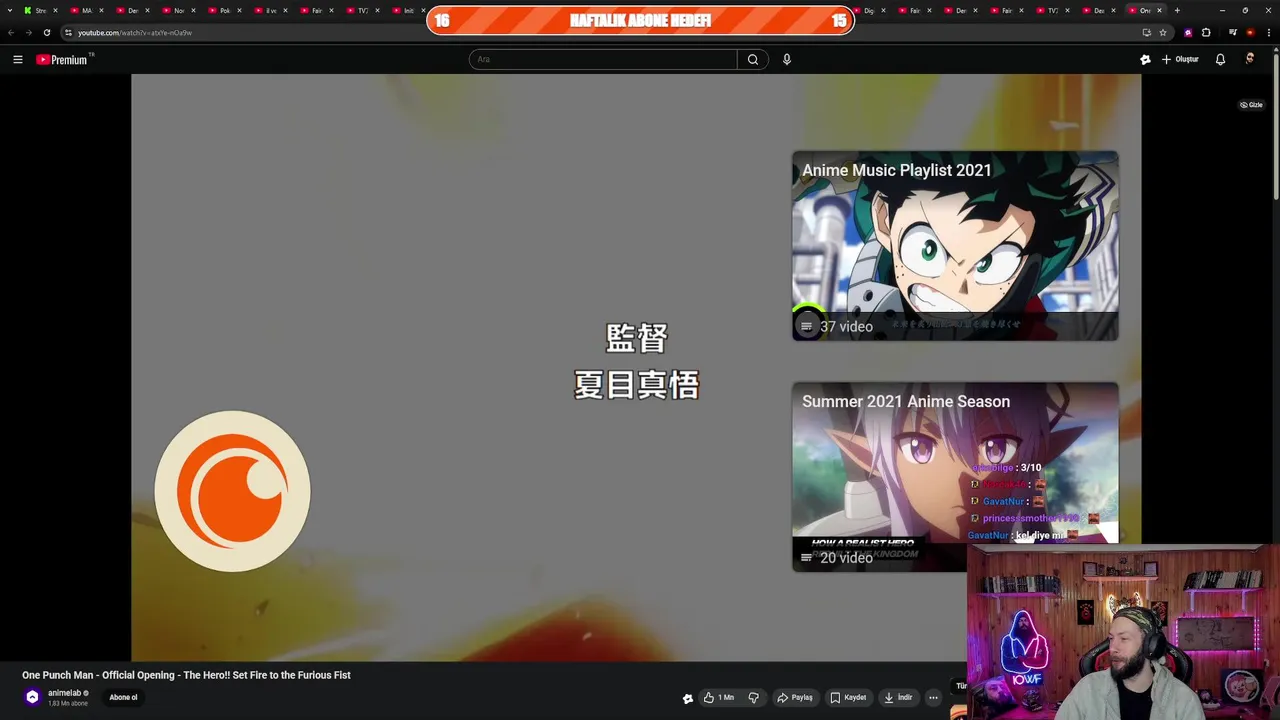Image resolution: width=1280 pixels, height=720 pixels.
Task: Open the Summer 2021 Anime Season card
Action: point(955,477)
